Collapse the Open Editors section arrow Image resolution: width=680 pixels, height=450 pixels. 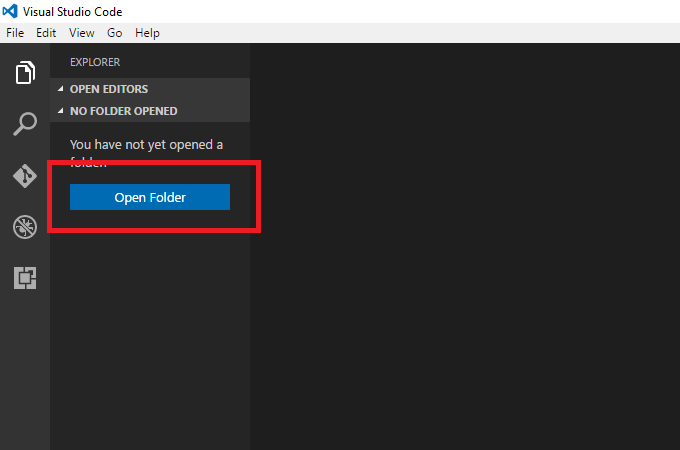tap(61, 89)
